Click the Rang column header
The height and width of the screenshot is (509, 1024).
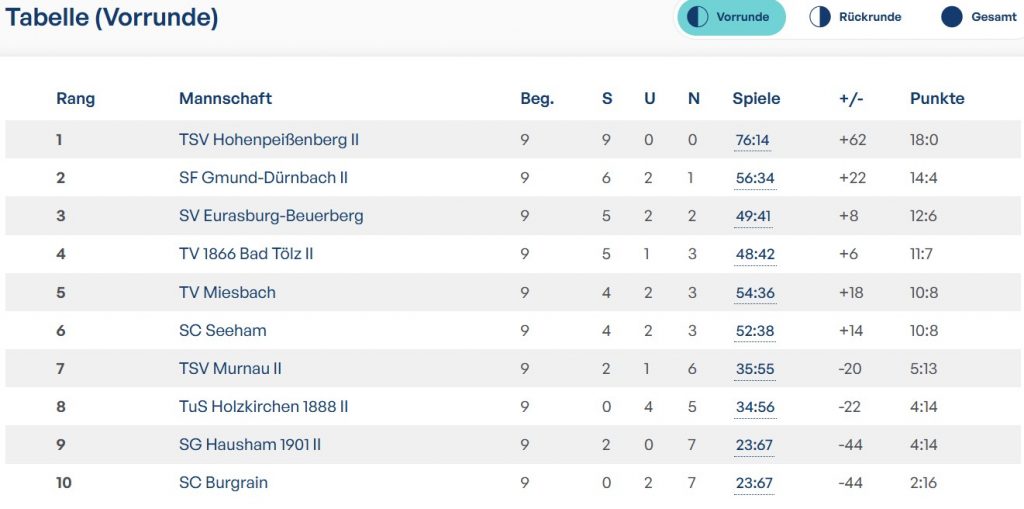click(x=75, y=98)
